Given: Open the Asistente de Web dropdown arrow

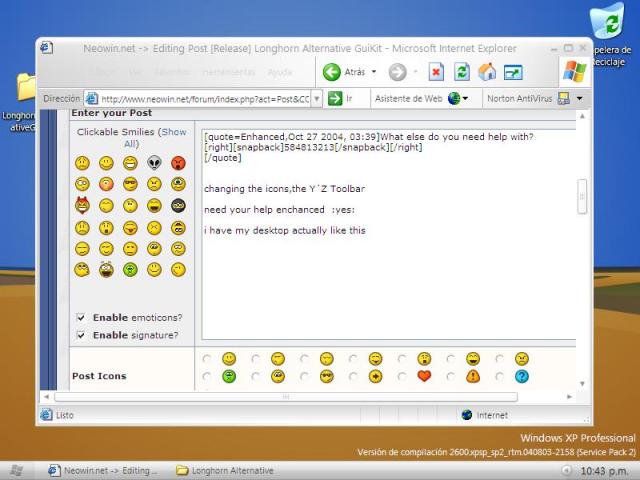Looking at the screenshot, I should (465, 98).
